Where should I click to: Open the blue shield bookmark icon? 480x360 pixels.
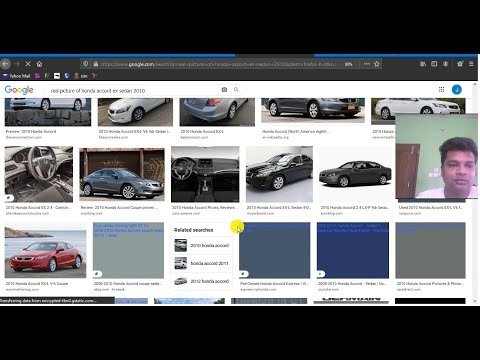point(67,76)
